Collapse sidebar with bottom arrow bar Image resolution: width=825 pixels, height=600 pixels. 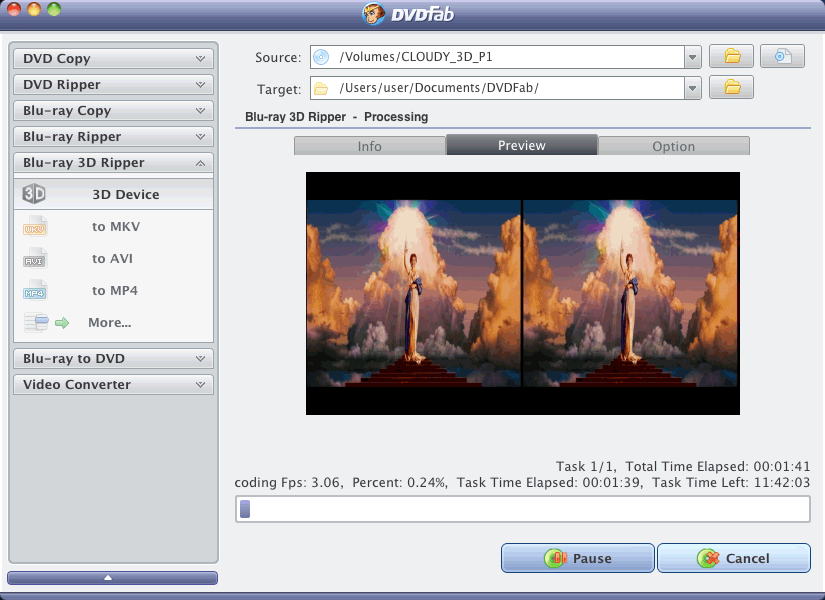(113, 578)
